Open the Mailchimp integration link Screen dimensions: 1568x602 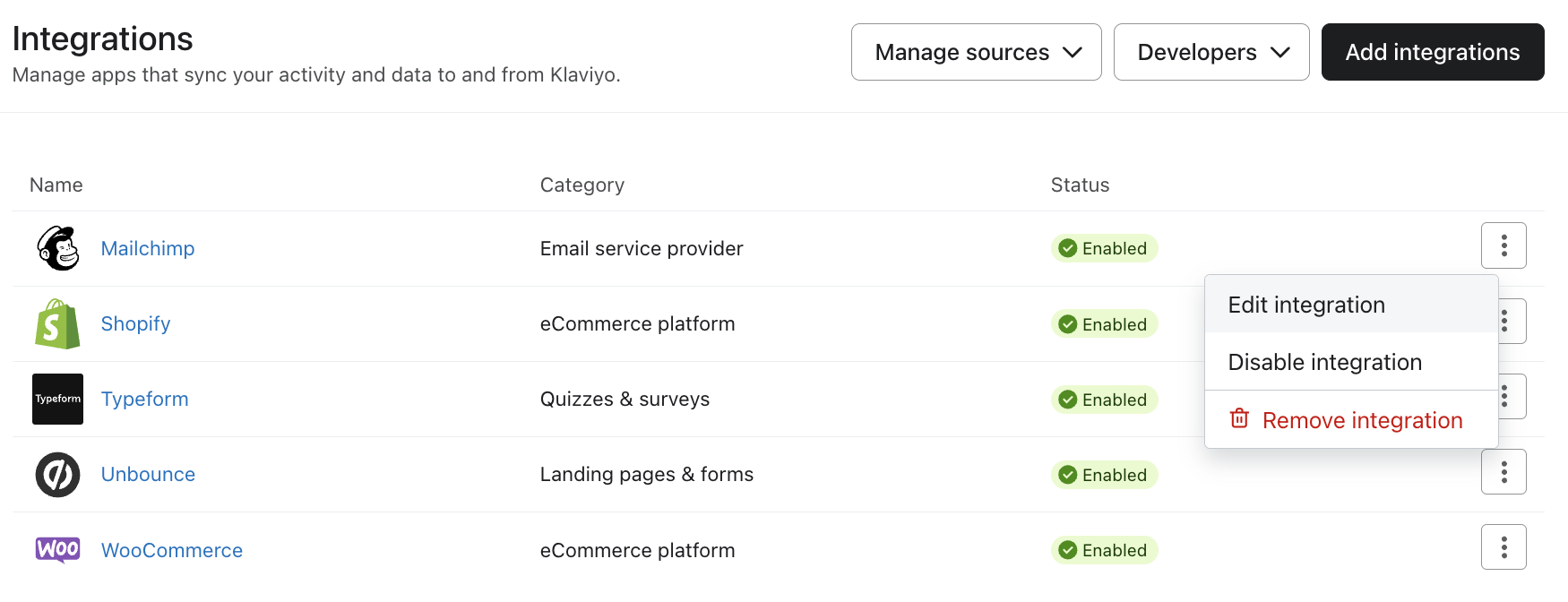point(148,248)
